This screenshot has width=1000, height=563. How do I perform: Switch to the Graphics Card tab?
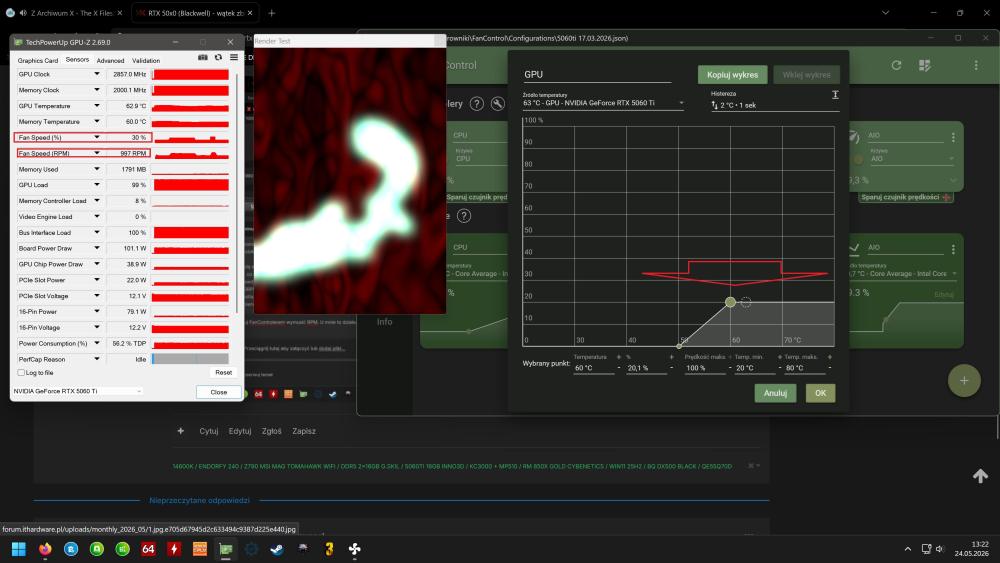pyautogui.click(x=38, y=61)
